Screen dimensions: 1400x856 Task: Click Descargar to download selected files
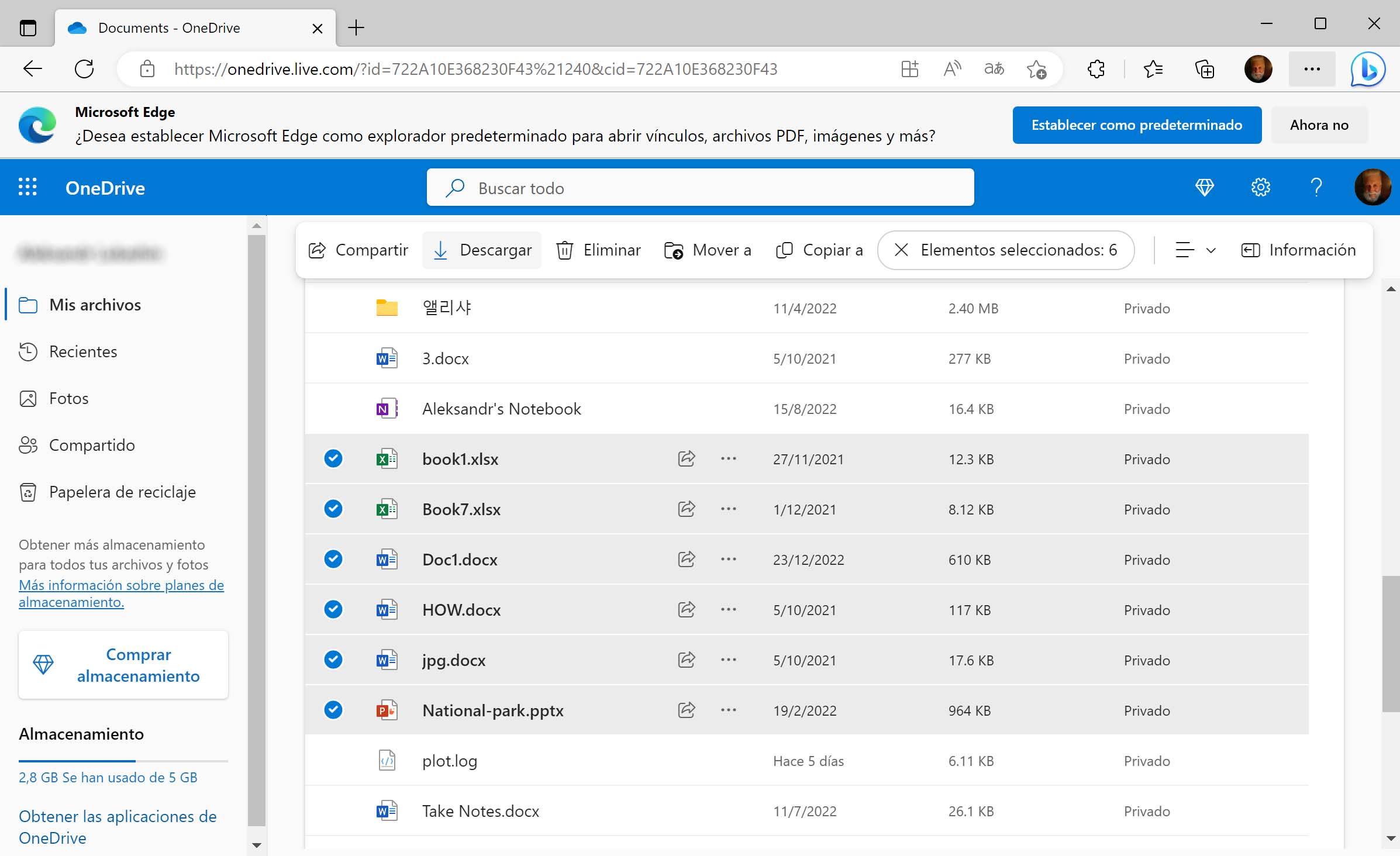pyautogui.click(x=482, y=250)
